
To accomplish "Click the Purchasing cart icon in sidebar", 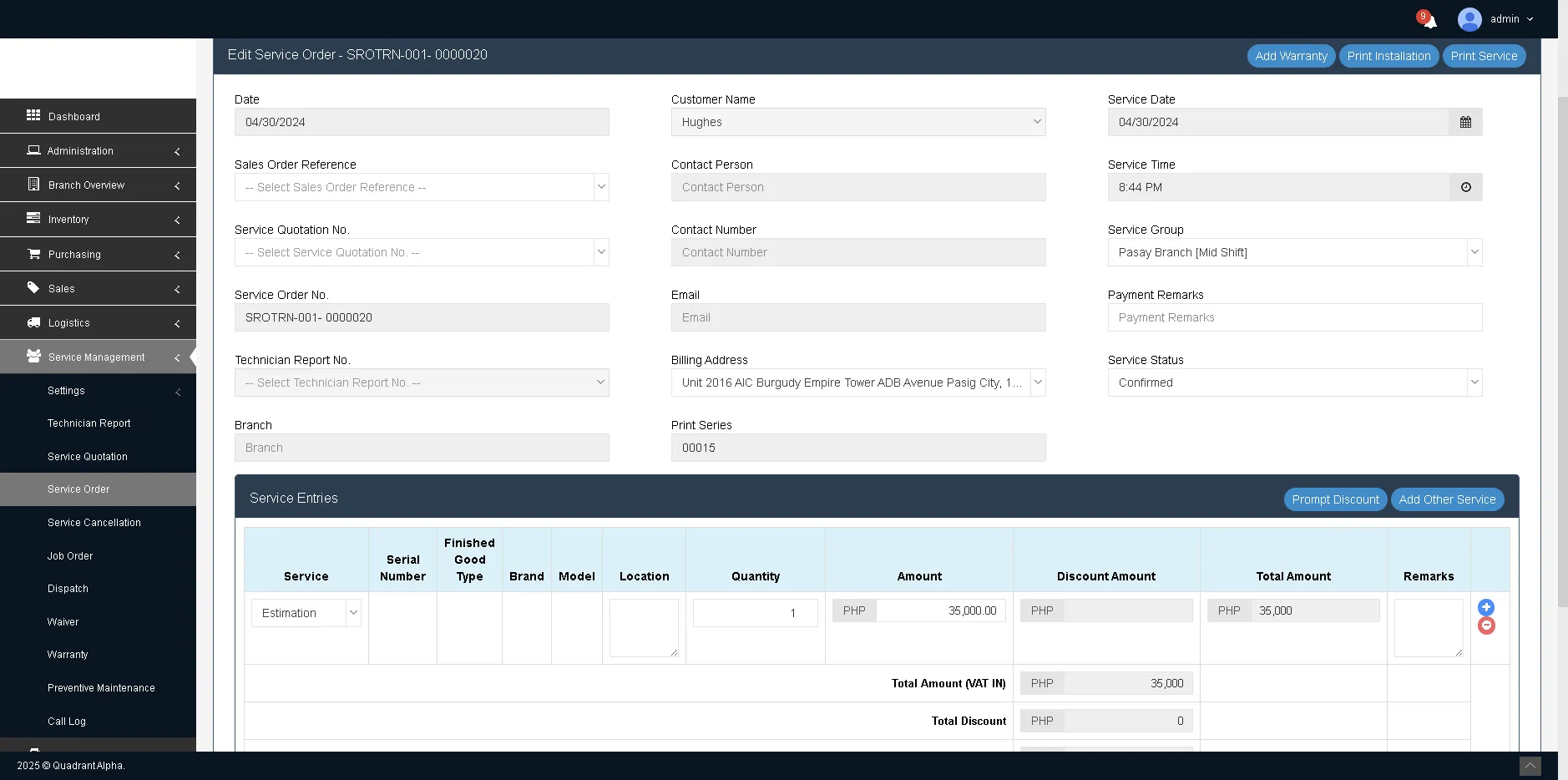I will (x=33, y=254).
